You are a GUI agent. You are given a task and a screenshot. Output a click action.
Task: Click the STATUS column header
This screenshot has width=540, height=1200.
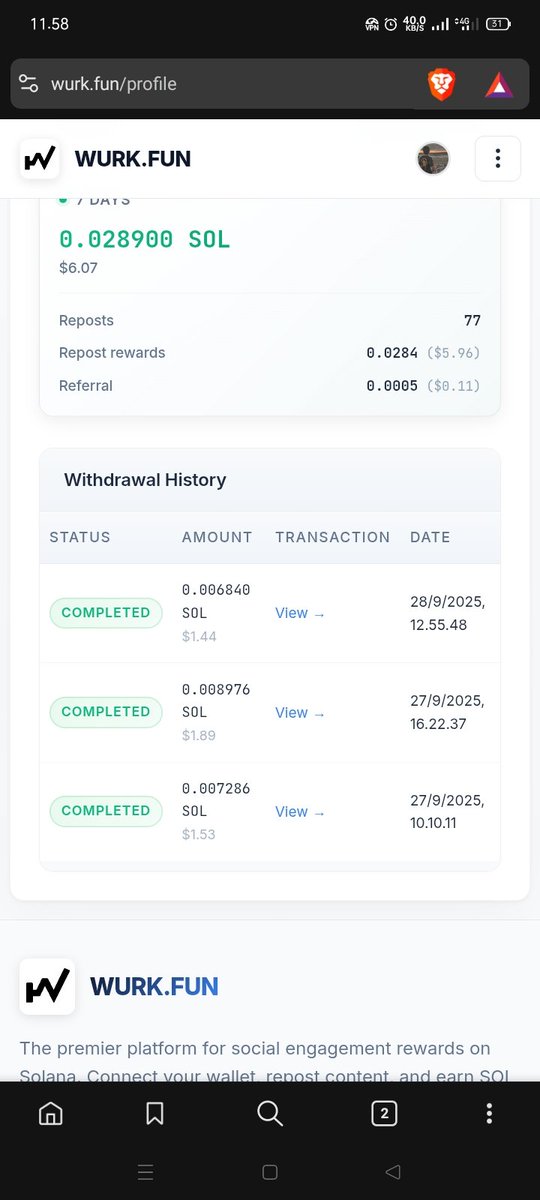[x=80, y=537]
